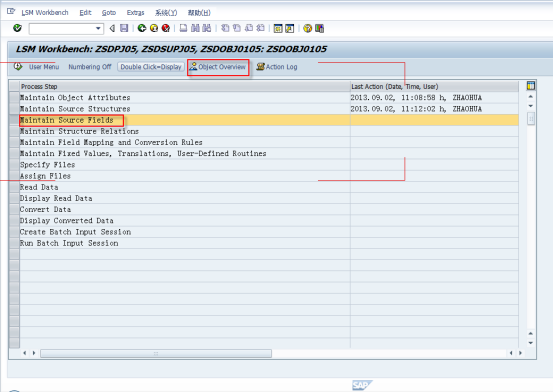Click the Next Page icon

pos(249,28)
